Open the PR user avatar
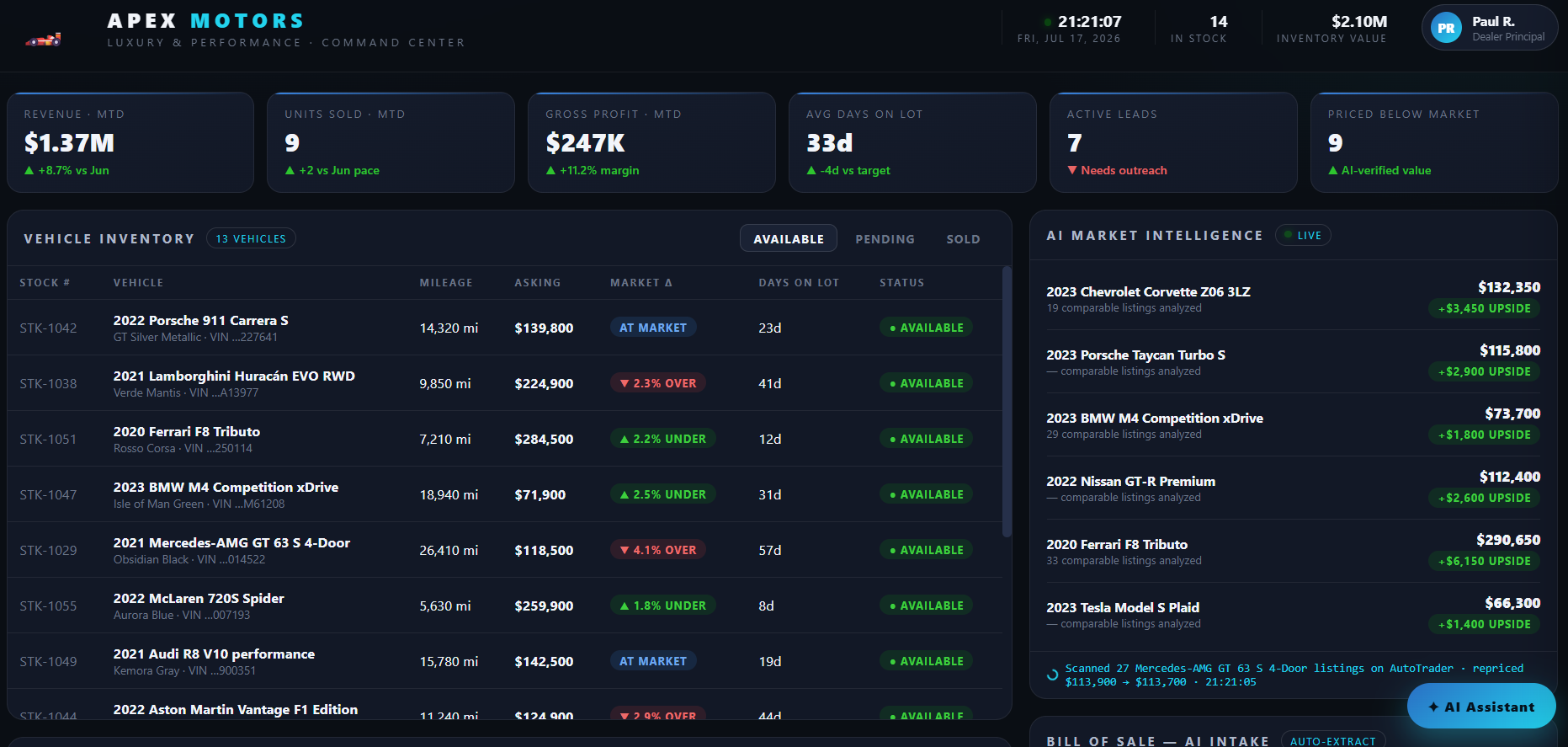Screen dimensions: 1568x747 (x=1446, y=28)
